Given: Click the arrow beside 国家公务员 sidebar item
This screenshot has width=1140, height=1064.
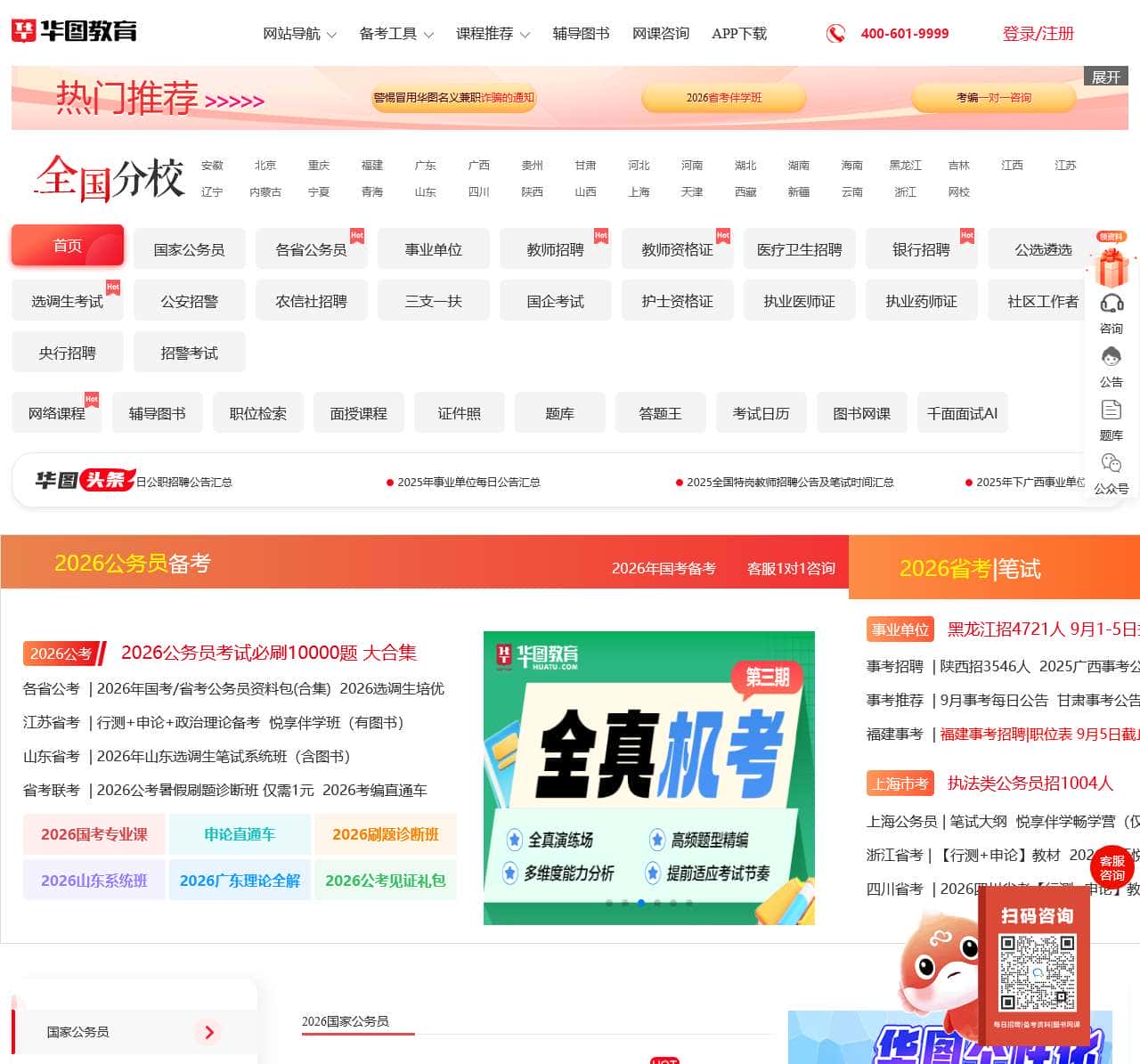Looking at the screenshot, I should pyautogui.click(x=208, y=1032).
